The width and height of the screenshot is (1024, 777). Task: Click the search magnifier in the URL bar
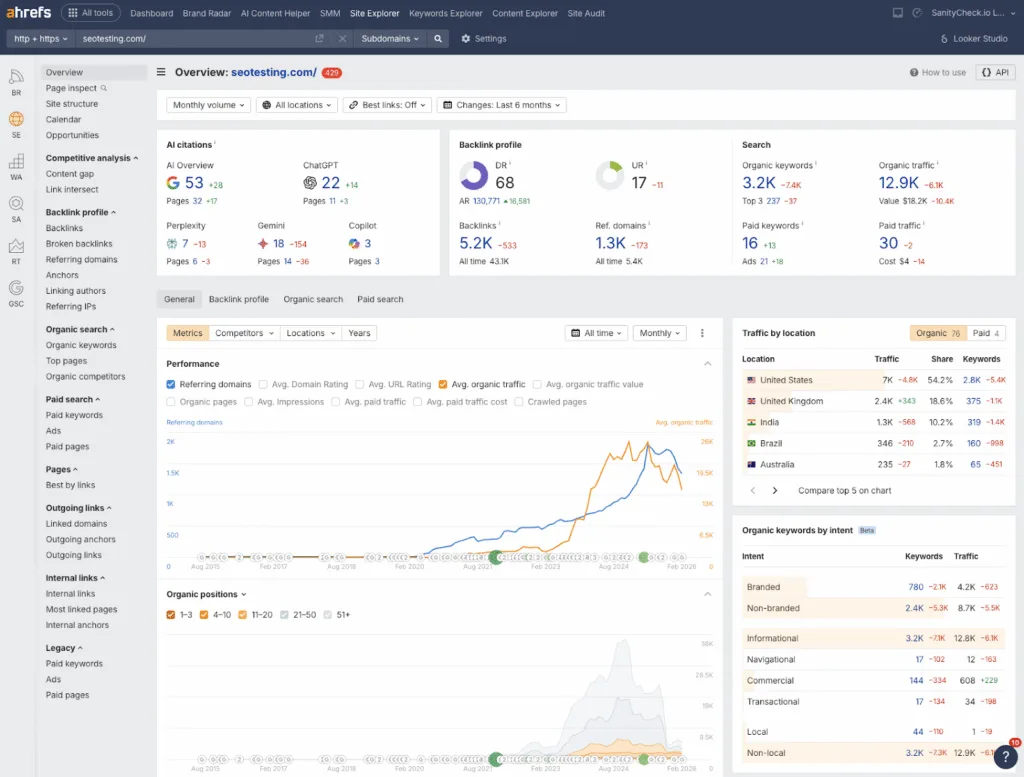[439, 41]
